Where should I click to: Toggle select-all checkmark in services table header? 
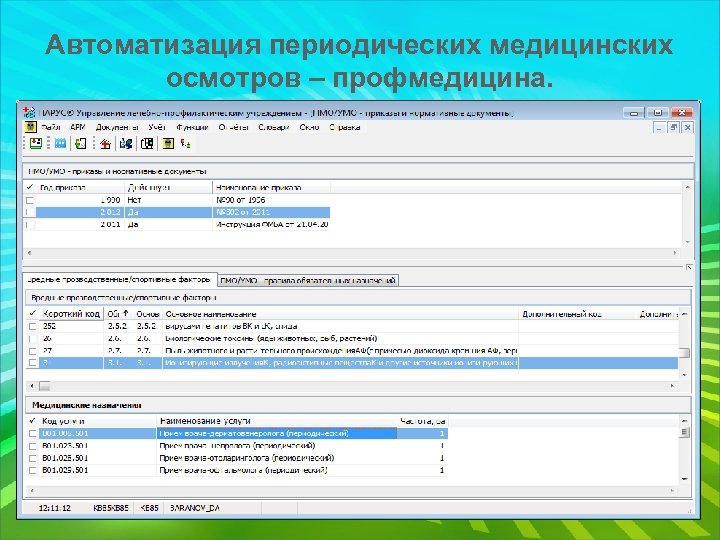click(x=33, y=421)
